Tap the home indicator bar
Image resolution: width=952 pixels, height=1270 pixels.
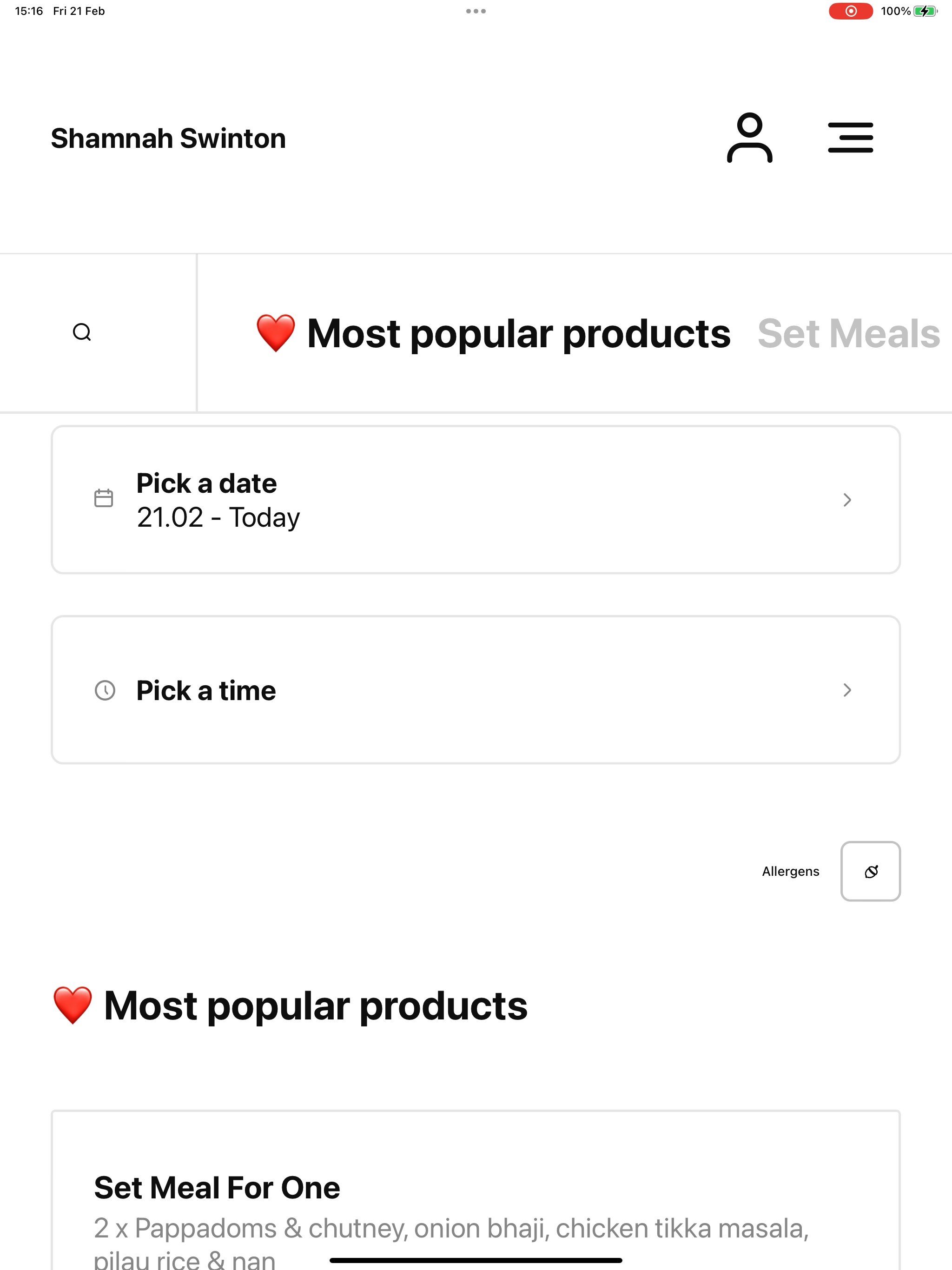click(476, 1260)
